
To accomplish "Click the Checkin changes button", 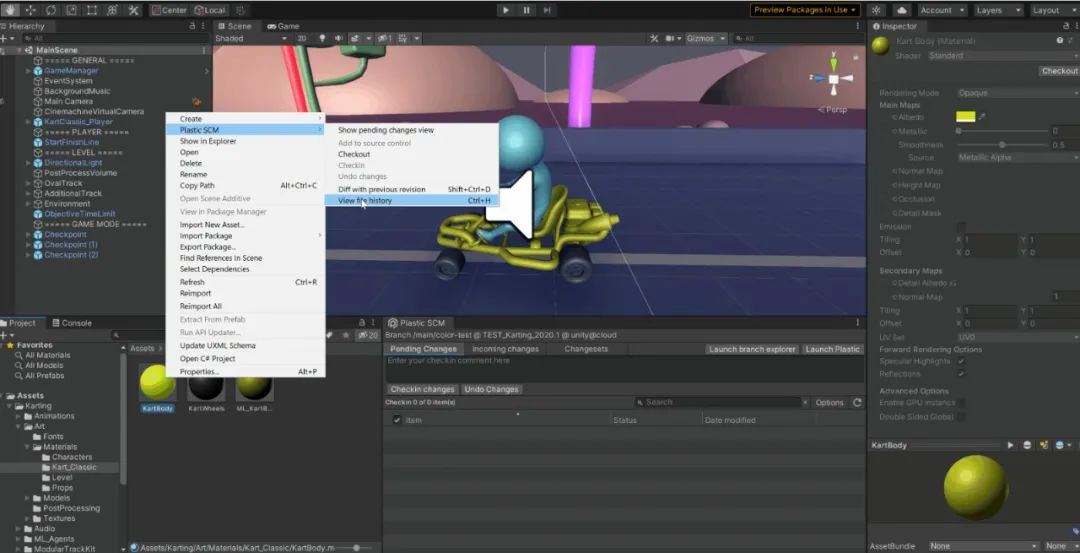I will [422, 389].
